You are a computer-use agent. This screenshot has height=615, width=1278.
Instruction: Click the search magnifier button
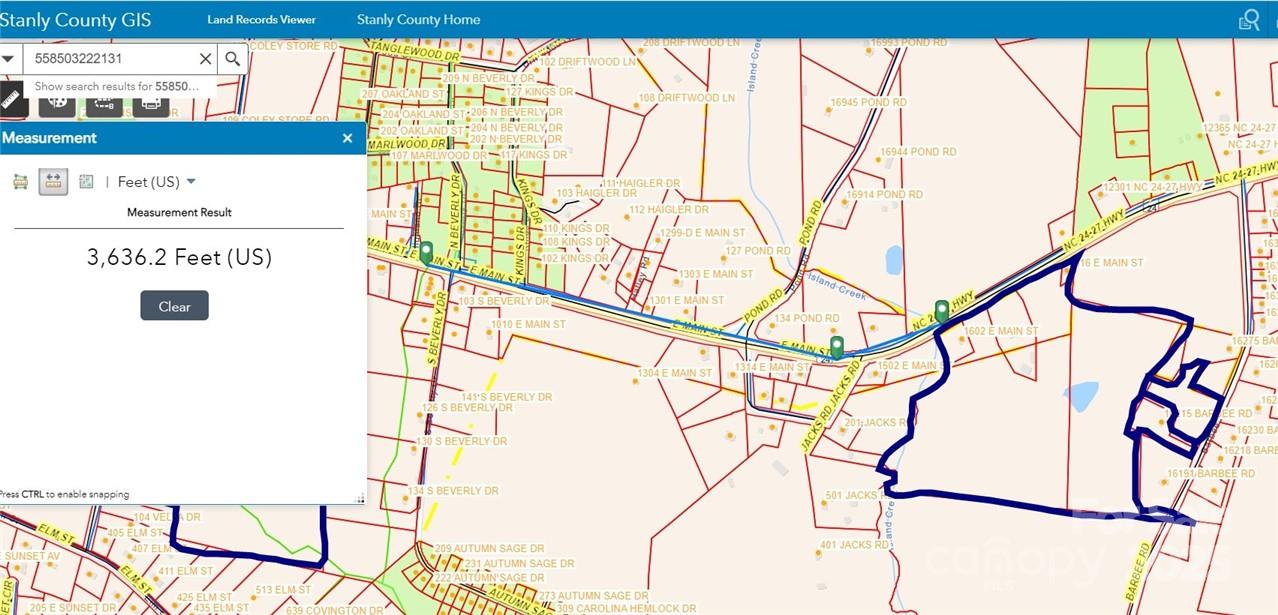[x=232, y=59]
